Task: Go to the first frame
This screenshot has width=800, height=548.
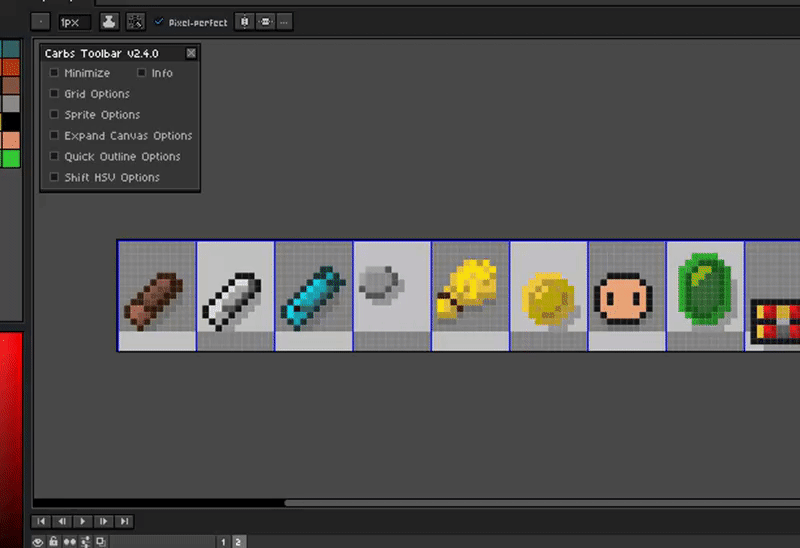Action: tap(41, 521)
